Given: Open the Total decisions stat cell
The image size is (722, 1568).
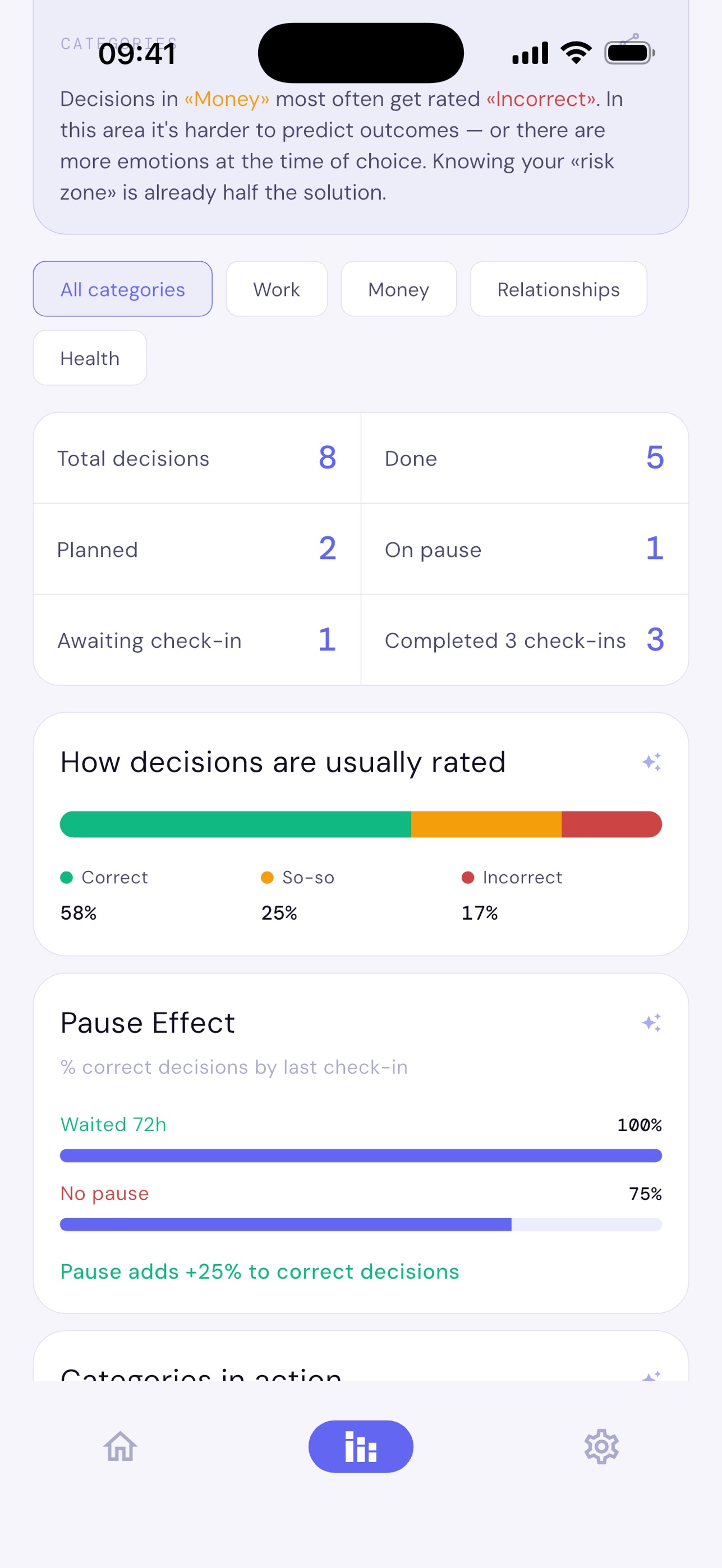Looking at the screenshot, I should (x=197, y=458).
